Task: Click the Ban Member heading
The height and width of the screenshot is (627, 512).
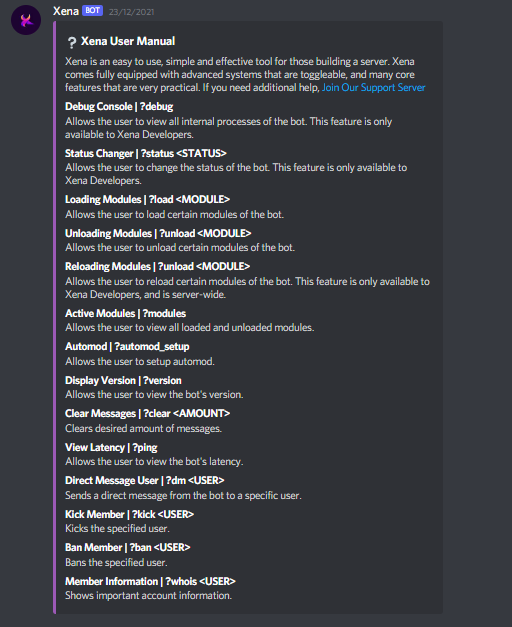Action: [x=128, y=547]
